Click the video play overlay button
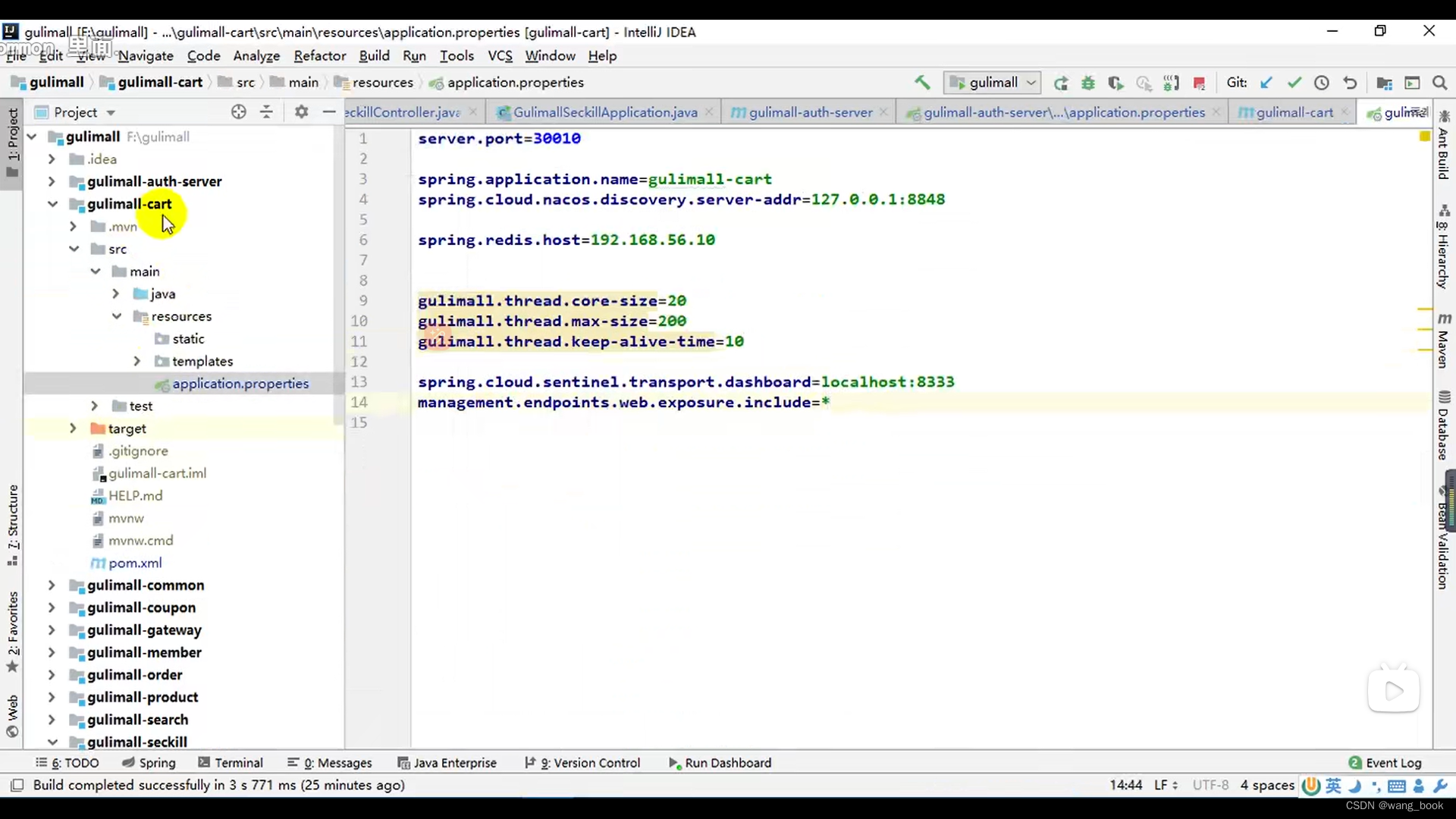This screenshot has width=1456, height=819. [x=1394, y=690]
